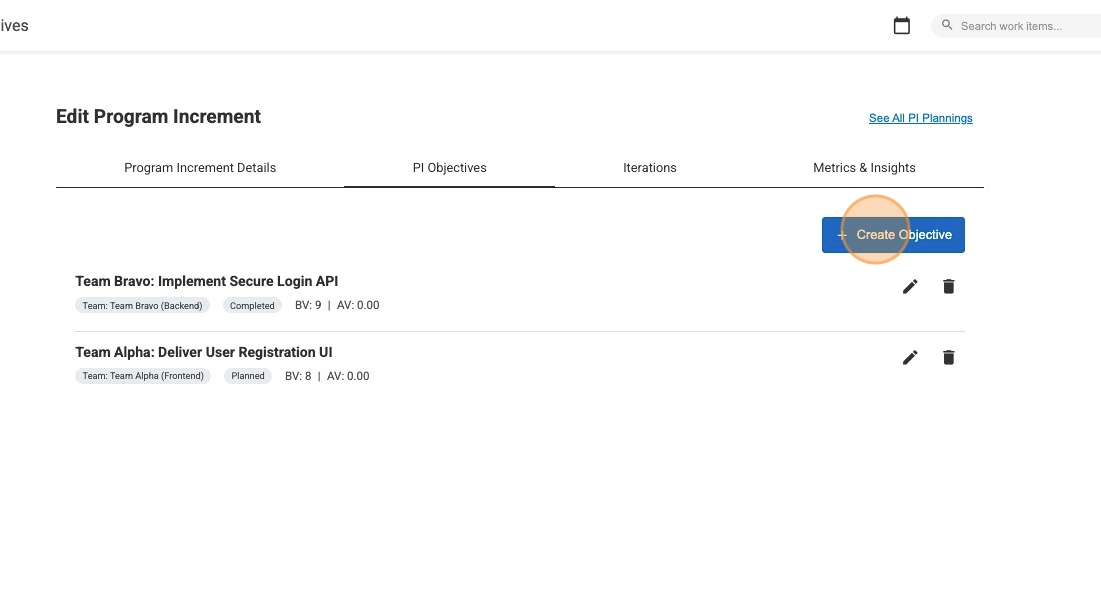The width and height of the screenshot is (1101, 615).
Task: Select the Planned status chip
Action: (x=247, y=376)
